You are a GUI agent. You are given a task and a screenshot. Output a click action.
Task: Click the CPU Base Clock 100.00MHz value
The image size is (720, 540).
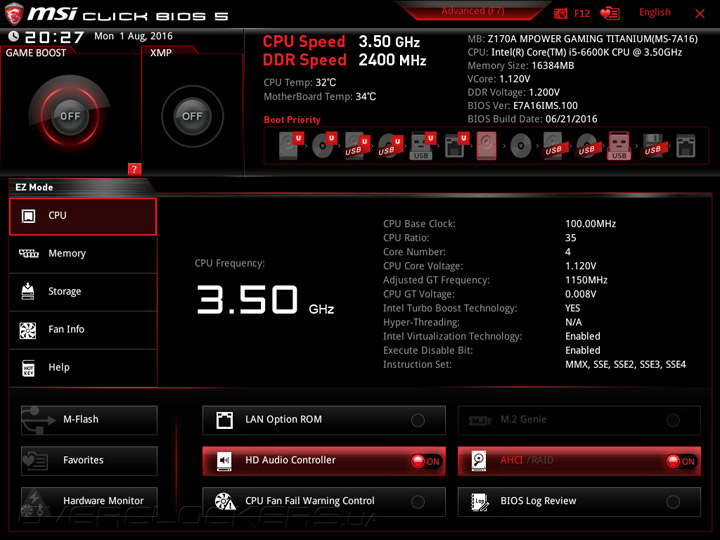pyautogui.click(x=591, y=224)
